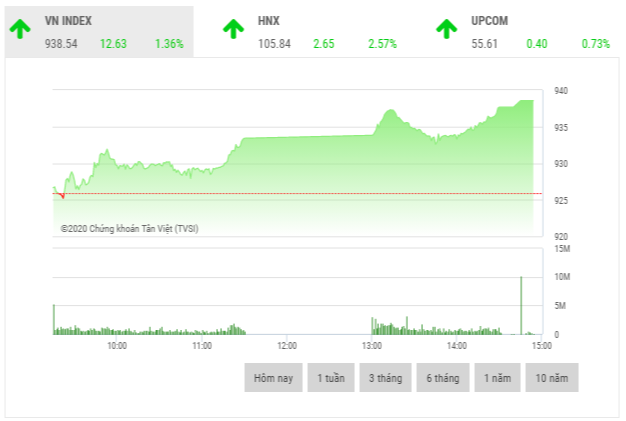Screen dimensions: 626x421
Task: Choose the 6 tháng time range
Action: (x=442, y=378)
